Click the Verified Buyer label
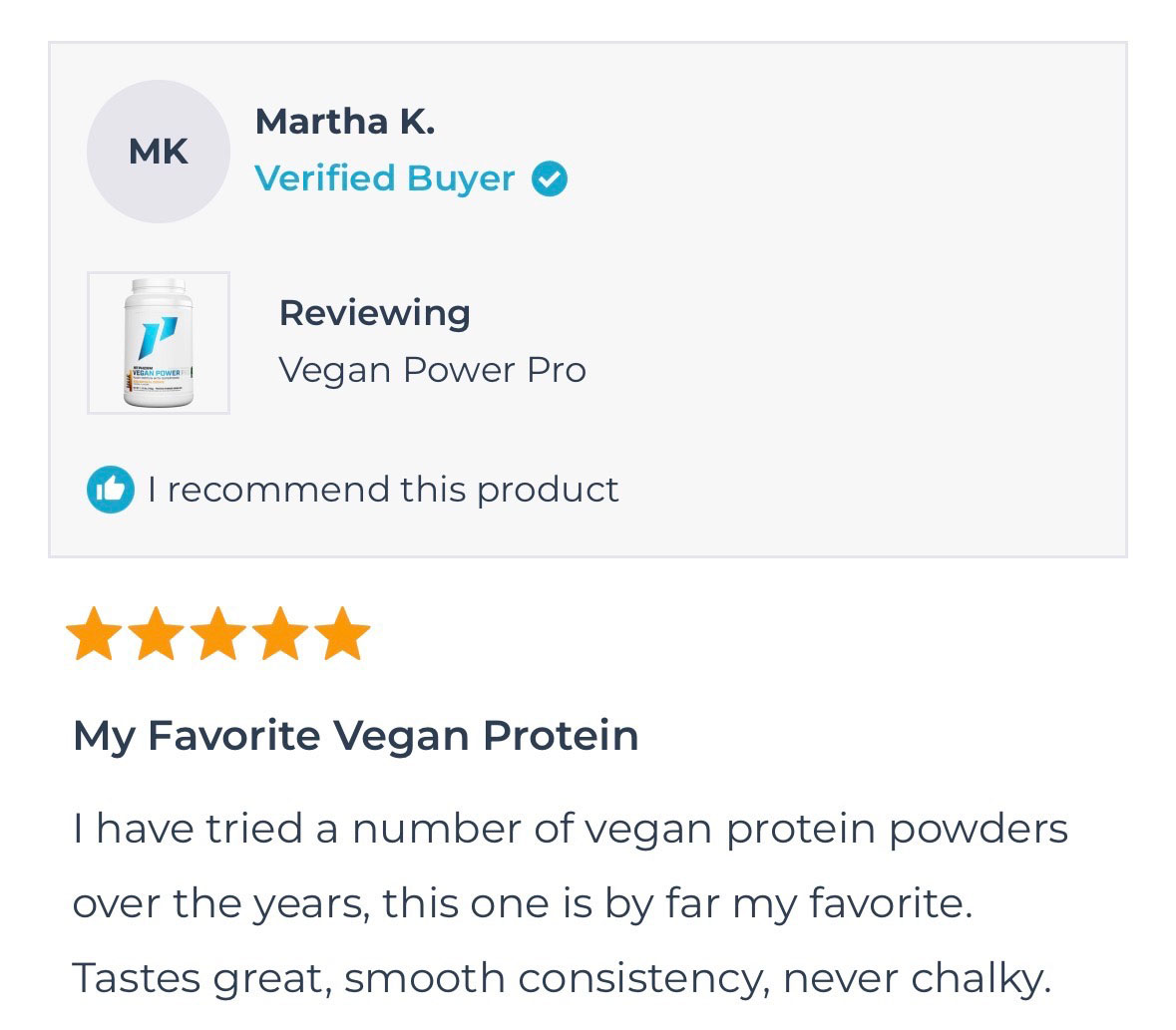The width and height of the screenshot is (1176, 1030). 385,177
